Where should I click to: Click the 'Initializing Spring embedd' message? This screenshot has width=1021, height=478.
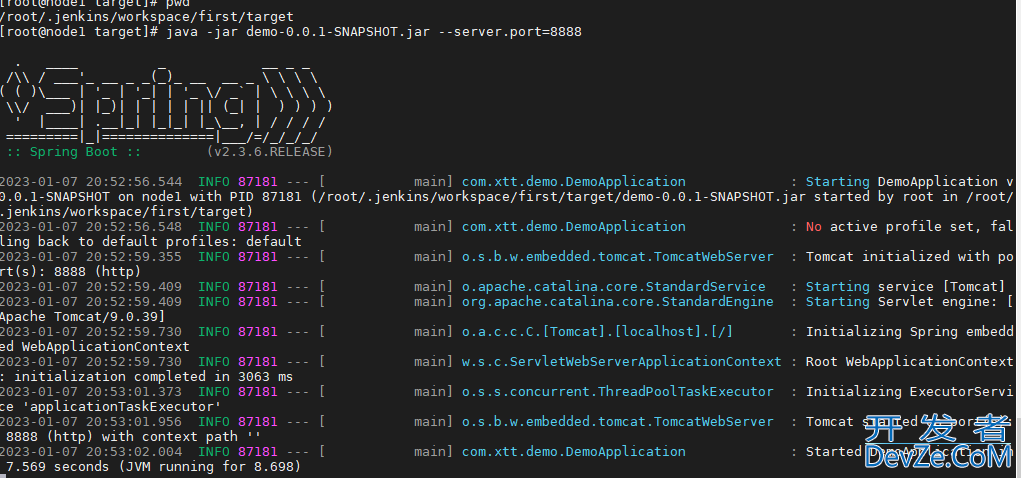click(x=910, y=331)
